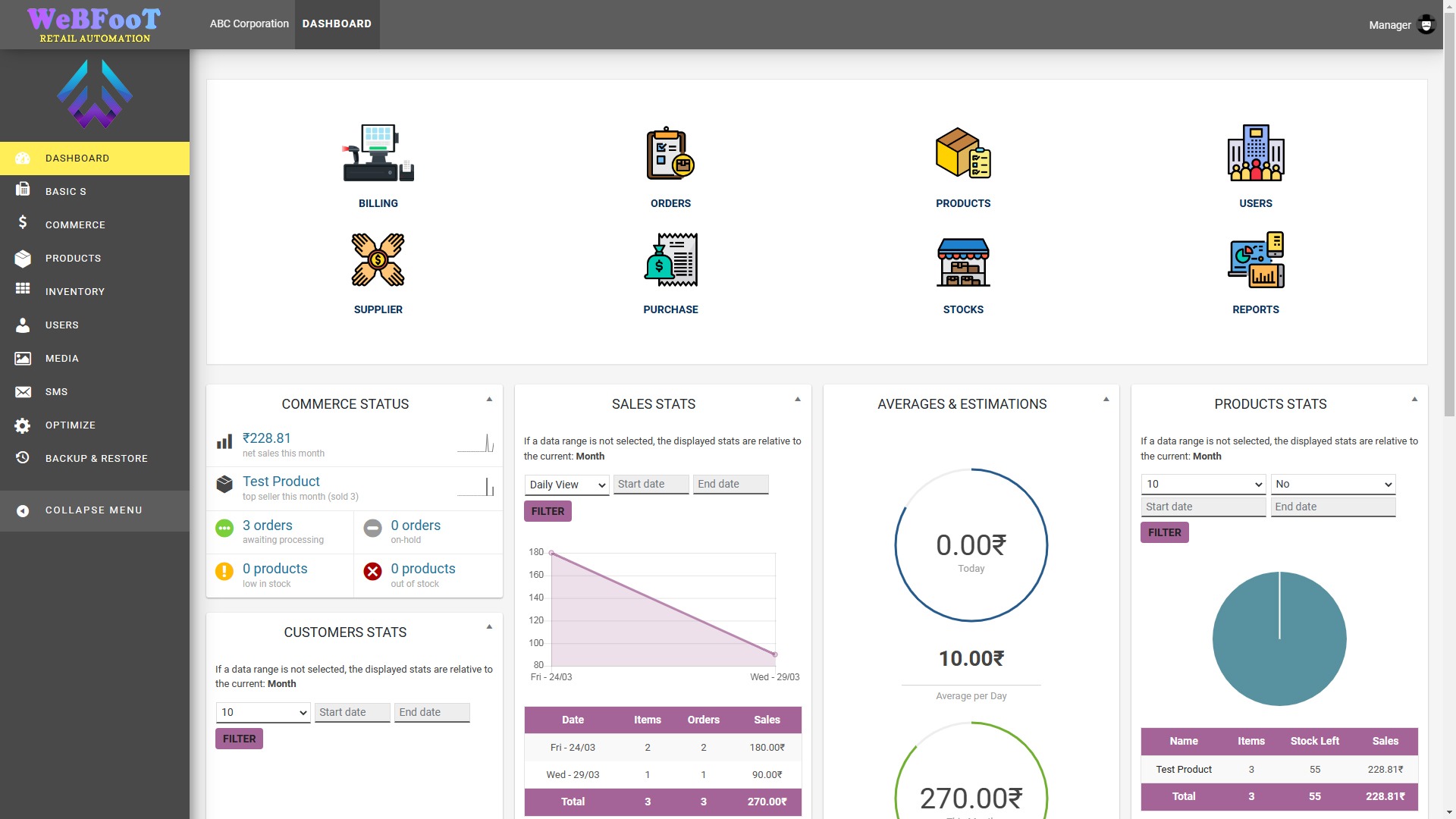
Task: Open the Customers Stats count dropdown
Action: (262, 712)
